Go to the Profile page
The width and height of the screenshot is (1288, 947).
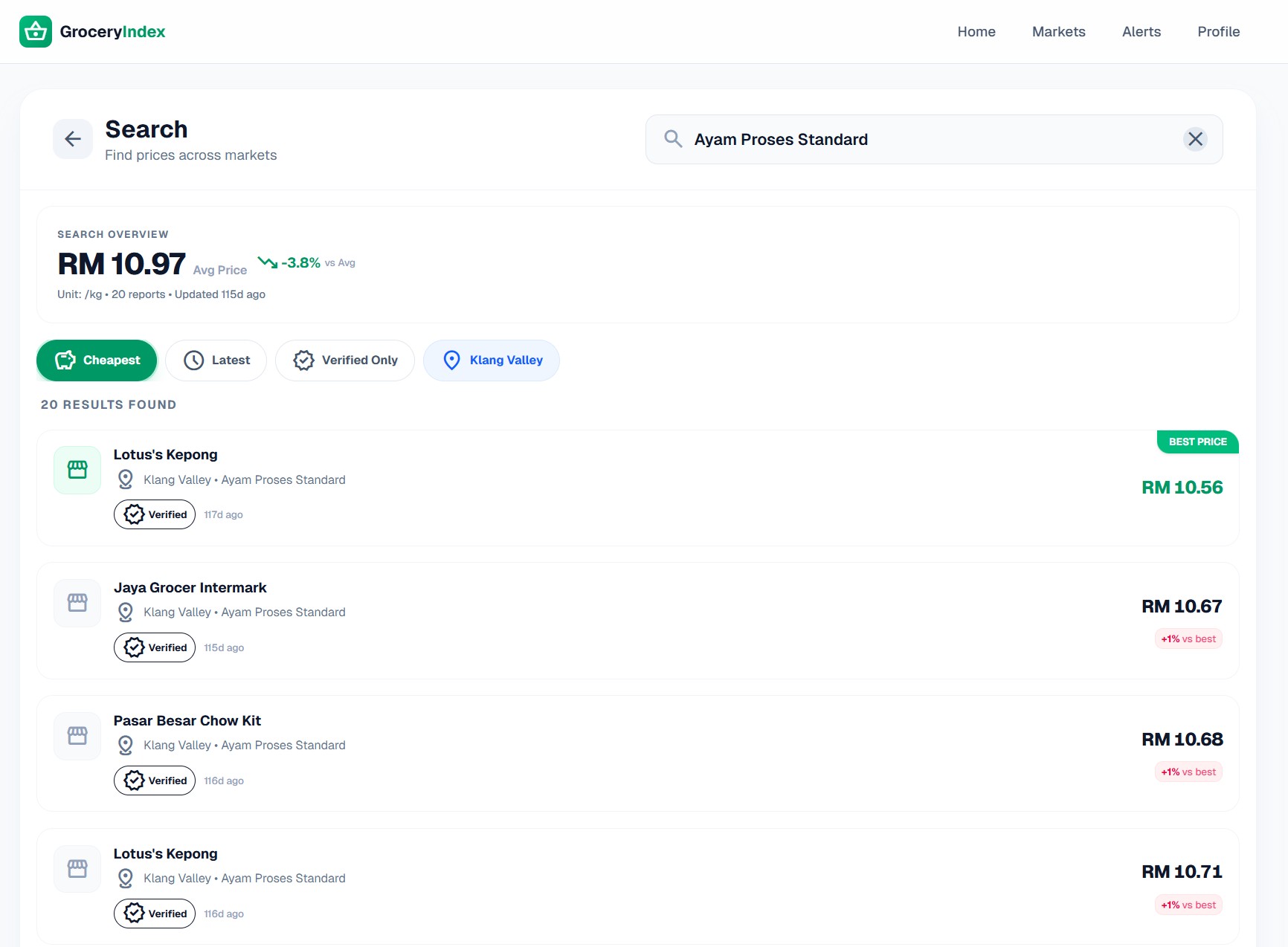point(1218,32)
